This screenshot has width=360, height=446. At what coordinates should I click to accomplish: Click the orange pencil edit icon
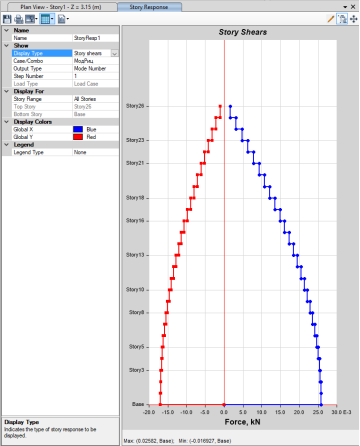(x=331, y=19)
